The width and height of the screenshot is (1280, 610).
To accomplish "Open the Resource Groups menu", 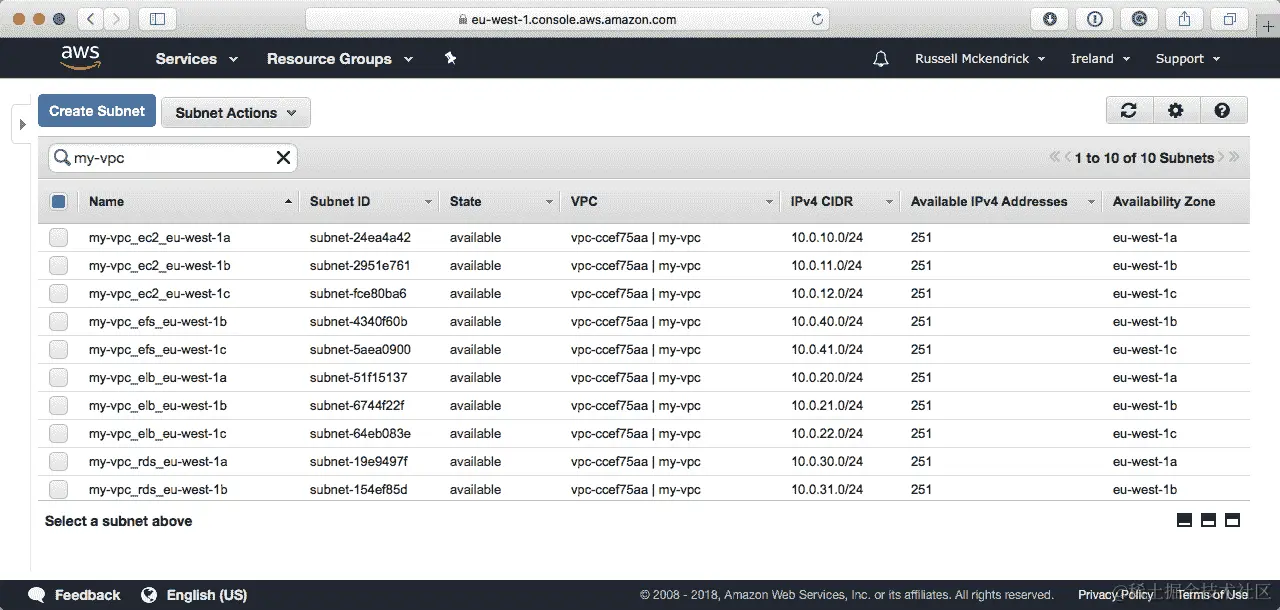I will pyautogui.click(x=340, y=59).
